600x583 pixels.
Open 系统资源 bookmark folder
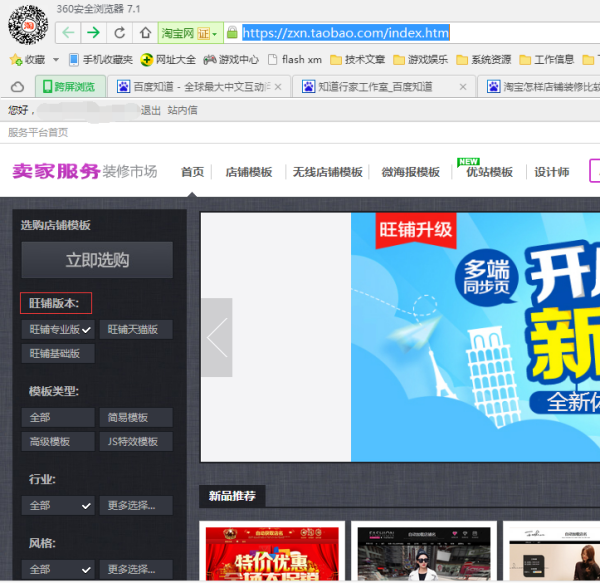tap(484, 60)
